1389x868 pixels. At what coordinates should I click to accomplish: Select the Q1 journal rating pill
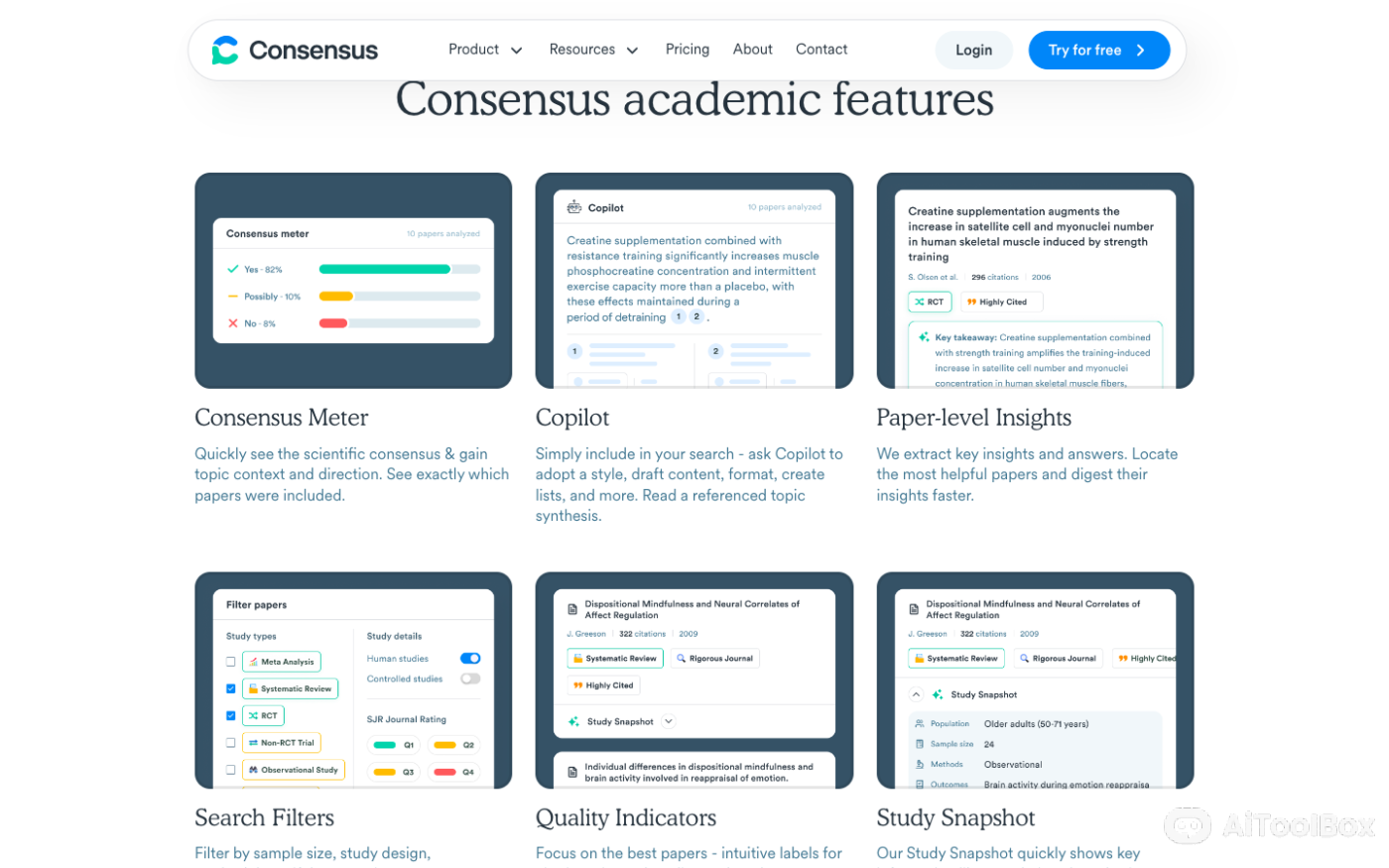point(393,745)
